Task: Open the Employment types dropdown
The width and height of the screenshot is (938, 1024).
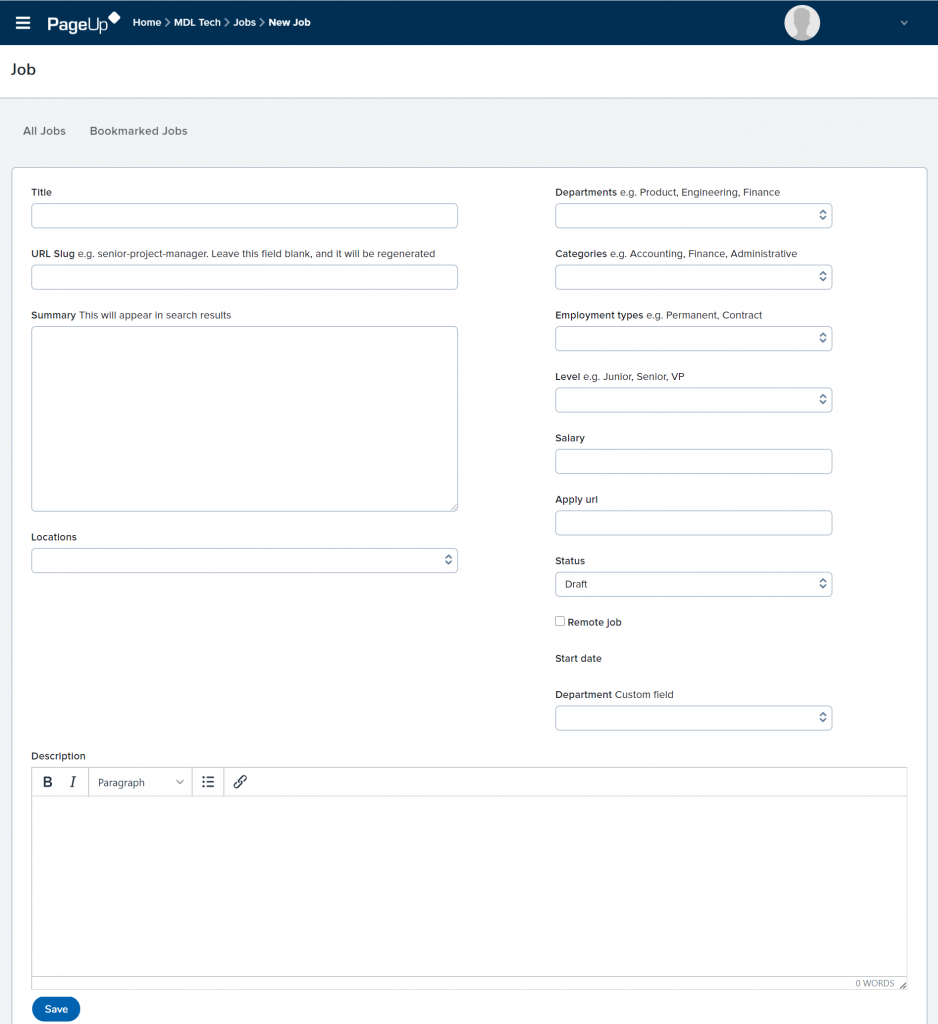Action: click(x=693, y=338)
